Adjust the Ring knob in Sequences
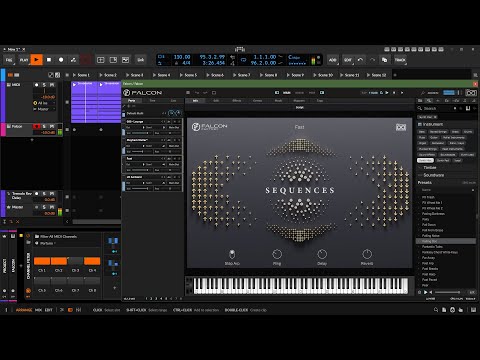The width and height of the screenshot is (480, 360). tap(277, 254)
